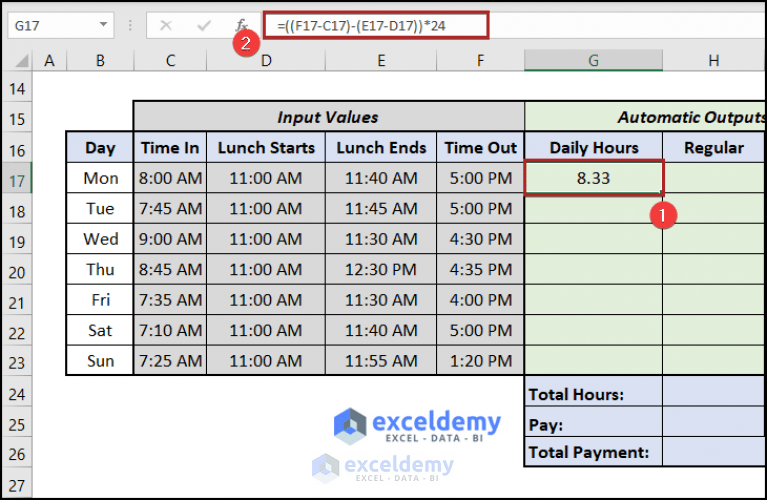Select row 20 header
Viewport: 767px width, 500px height.
(17, 273)
